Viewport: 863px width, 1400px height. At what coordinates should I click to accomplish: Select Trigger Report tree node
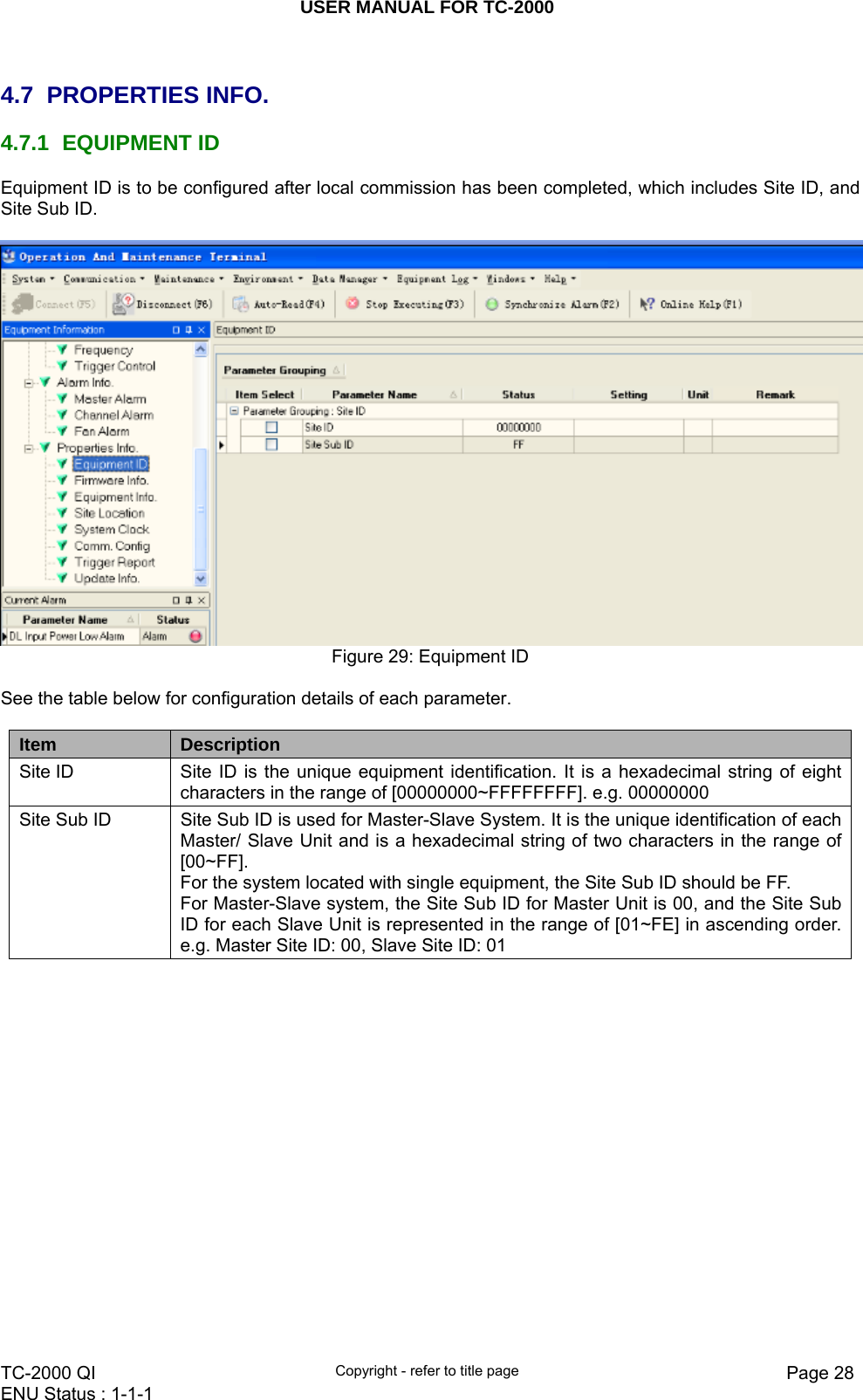[114, 562]
